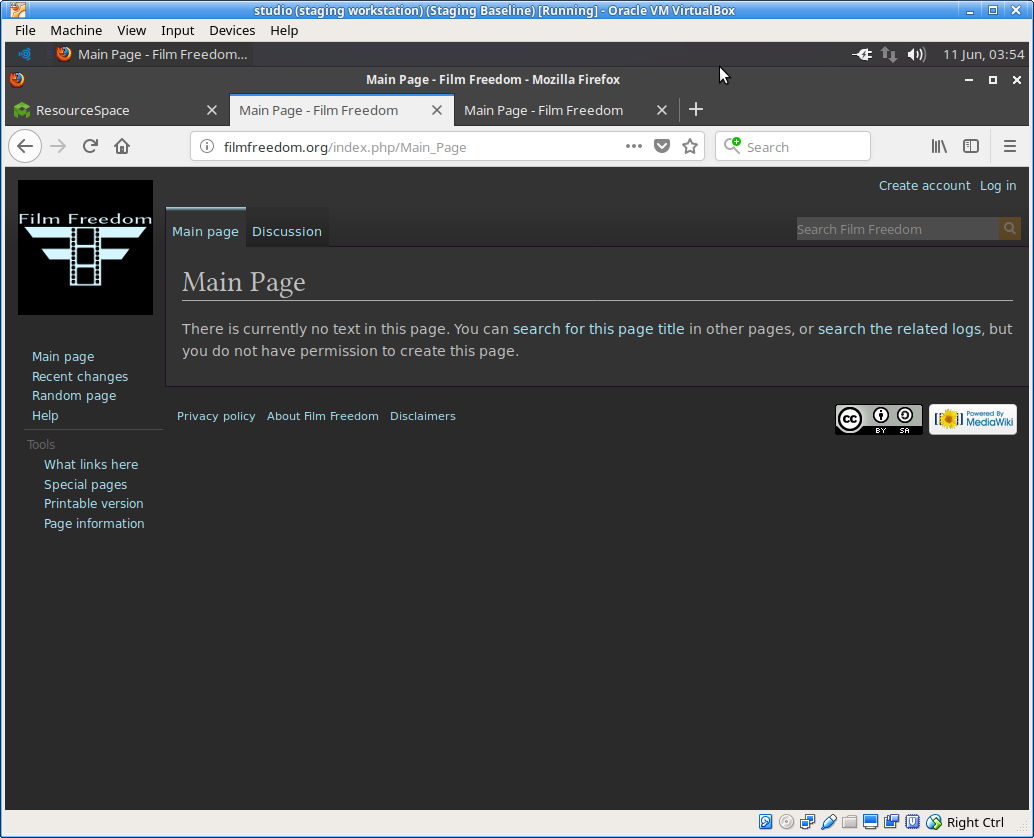
Task: Open the Firefox library icon
Action: coord(939,147)
